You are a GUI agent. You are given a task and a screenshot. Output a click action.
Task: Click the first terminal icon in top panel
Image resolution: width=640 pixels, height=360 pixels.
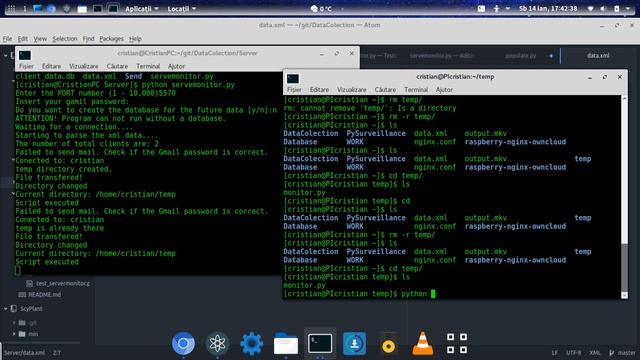(x=98, y=9)
